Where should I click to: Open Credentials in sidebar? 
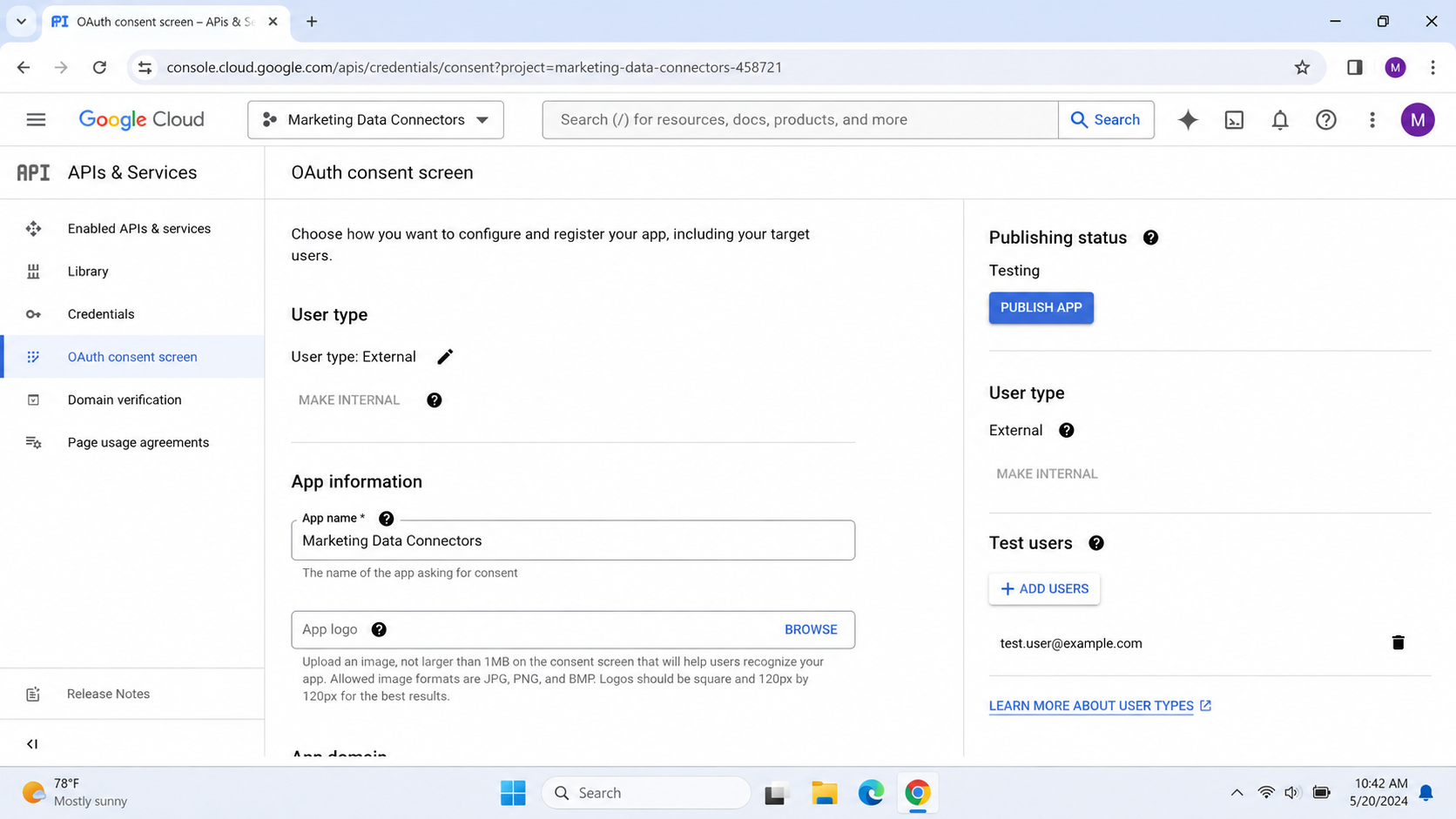[x=132, y=314]
